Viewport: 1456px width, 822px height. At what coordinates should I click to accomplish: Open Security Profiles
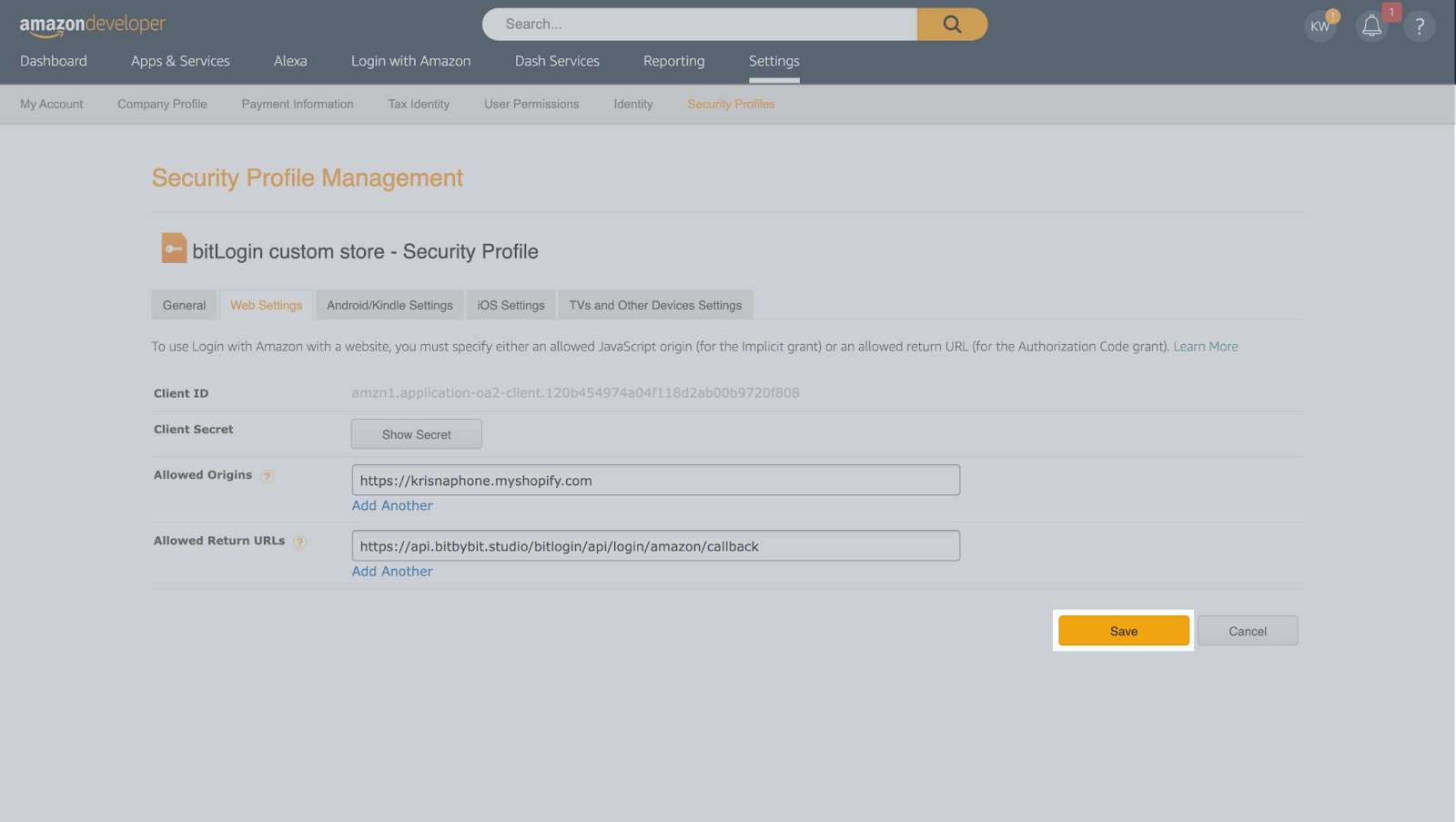click(732, 104)
